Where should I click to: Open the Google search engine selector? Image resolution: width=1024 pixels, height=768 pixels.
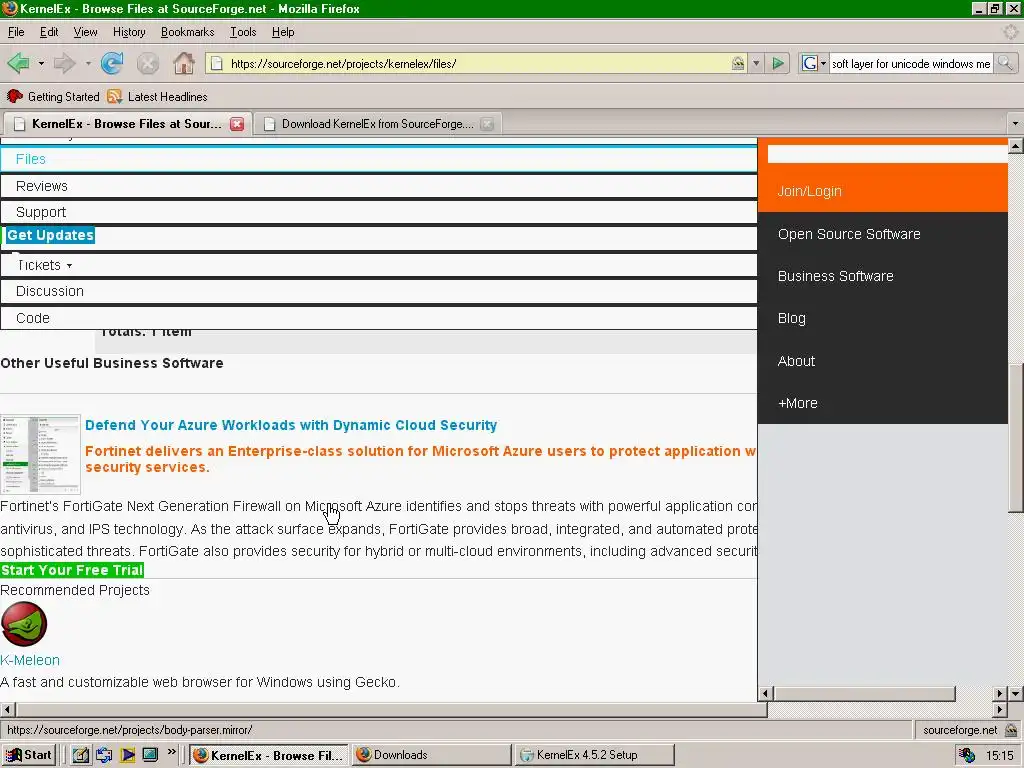[814, 63]
